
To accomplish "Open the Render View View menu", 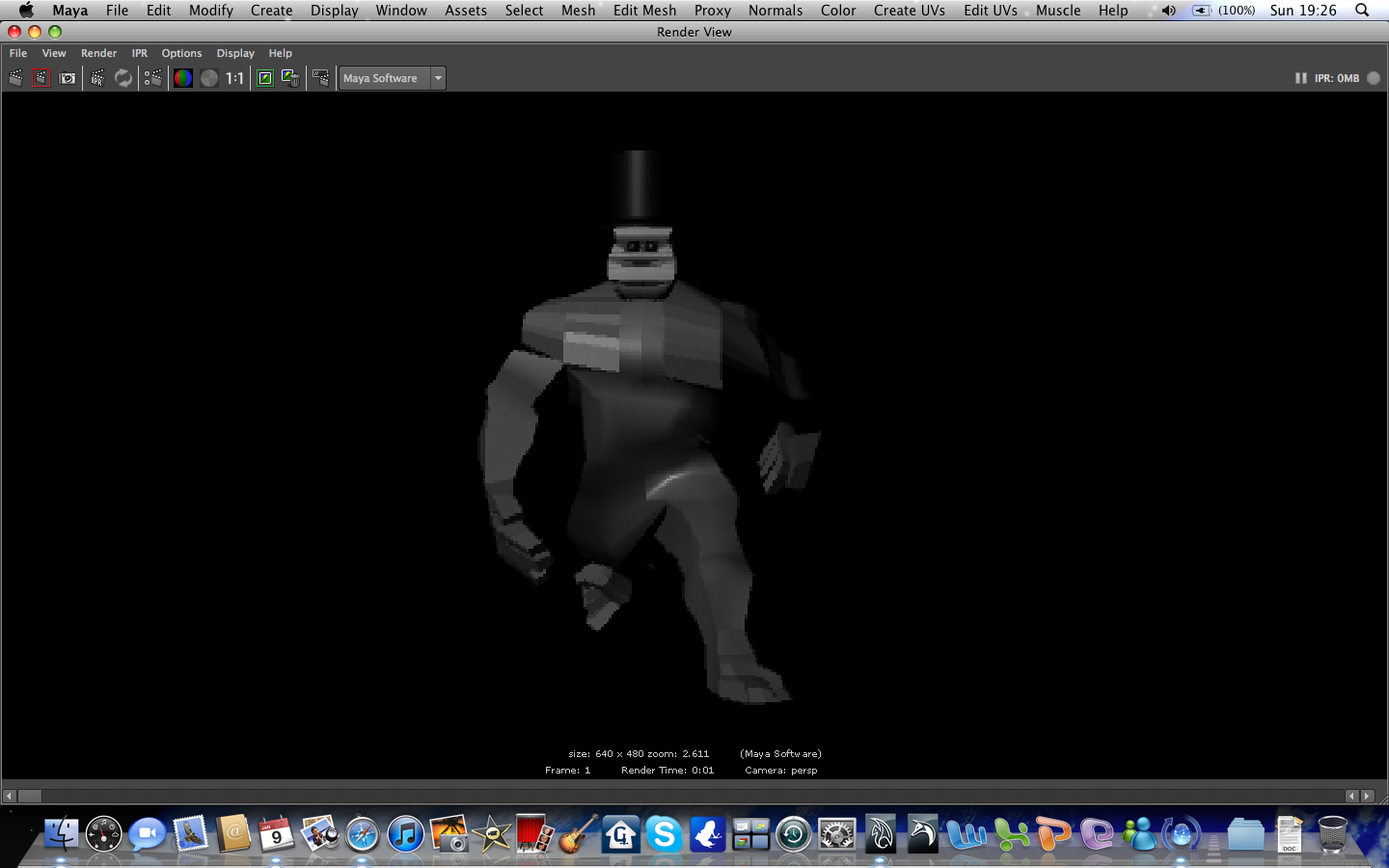I will point(54,53).
